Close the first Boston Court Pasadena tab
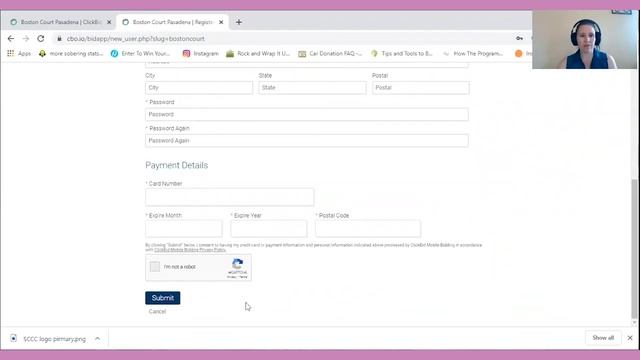This screenshot has height=360, width=640. (109, 22)
